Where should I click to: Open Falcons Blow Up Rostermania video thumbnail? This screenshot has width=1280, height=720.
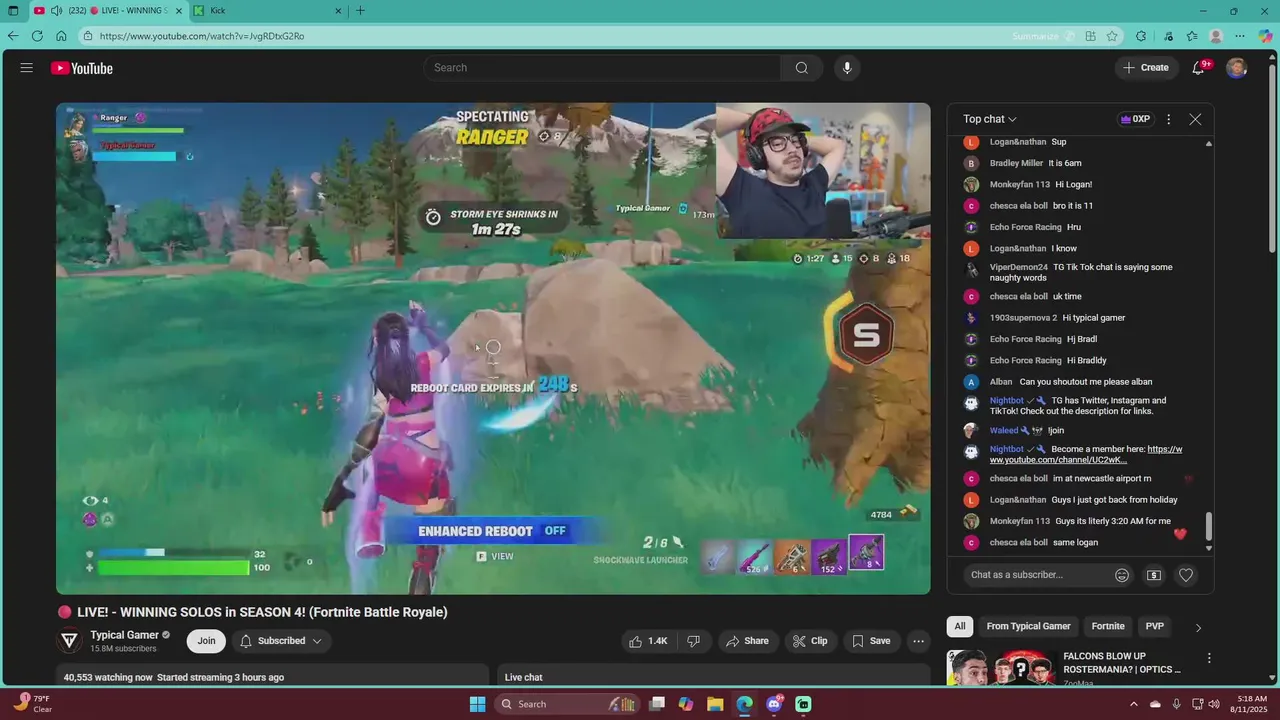[1001, 667]
